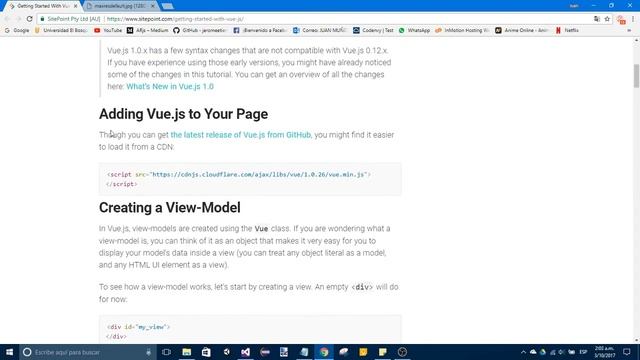The width and height of the screenshot is (640, 360).
Task: View site security info via the padlock icon
Action: pyautogui.click(x=42, y=19)
